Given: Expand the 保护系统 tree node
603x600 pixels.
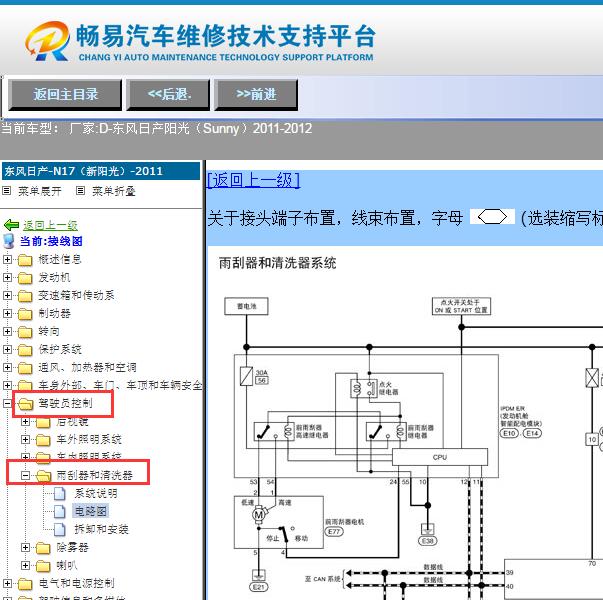Looking at the screenshot, I should click(x=7, y=350).
